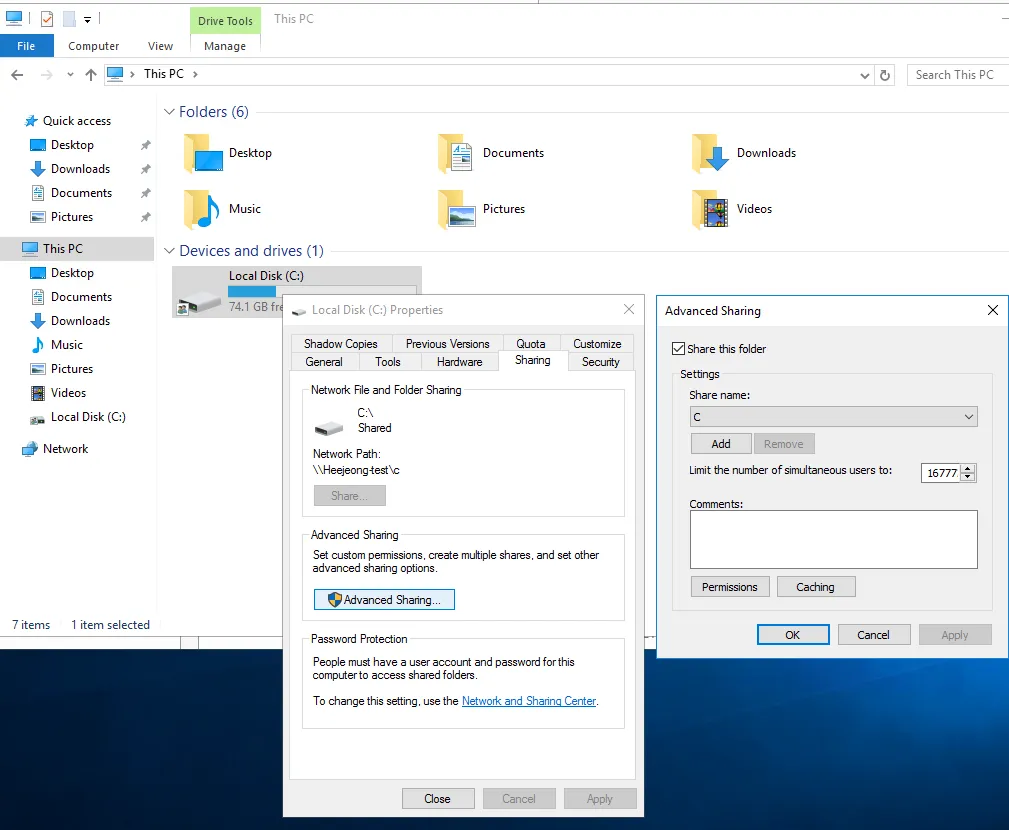The height and width of the screenshot is (830, 1009).
Task: Increase simultaneous users with up spinner
Action: tap(968, 468)
